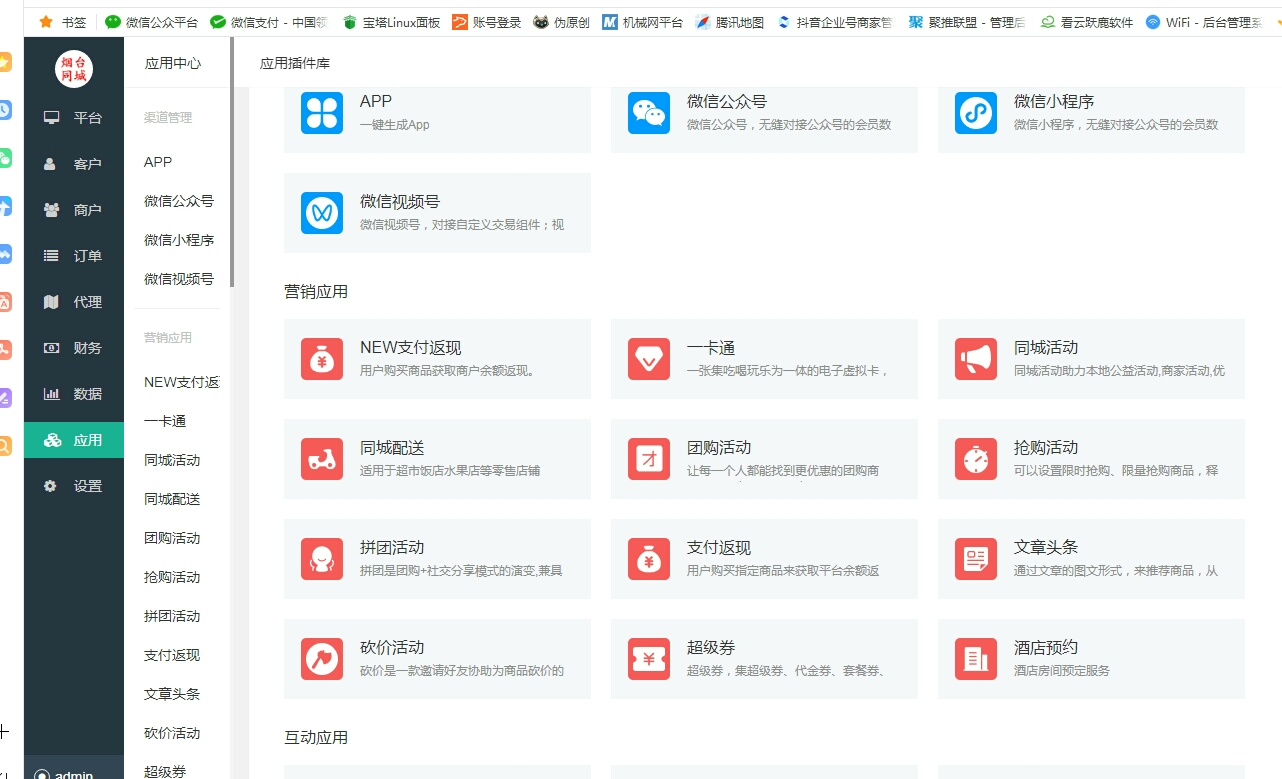Click the 数据 bar chart icon in sidebar
The image size is (1282, 779).
point(52,394)
